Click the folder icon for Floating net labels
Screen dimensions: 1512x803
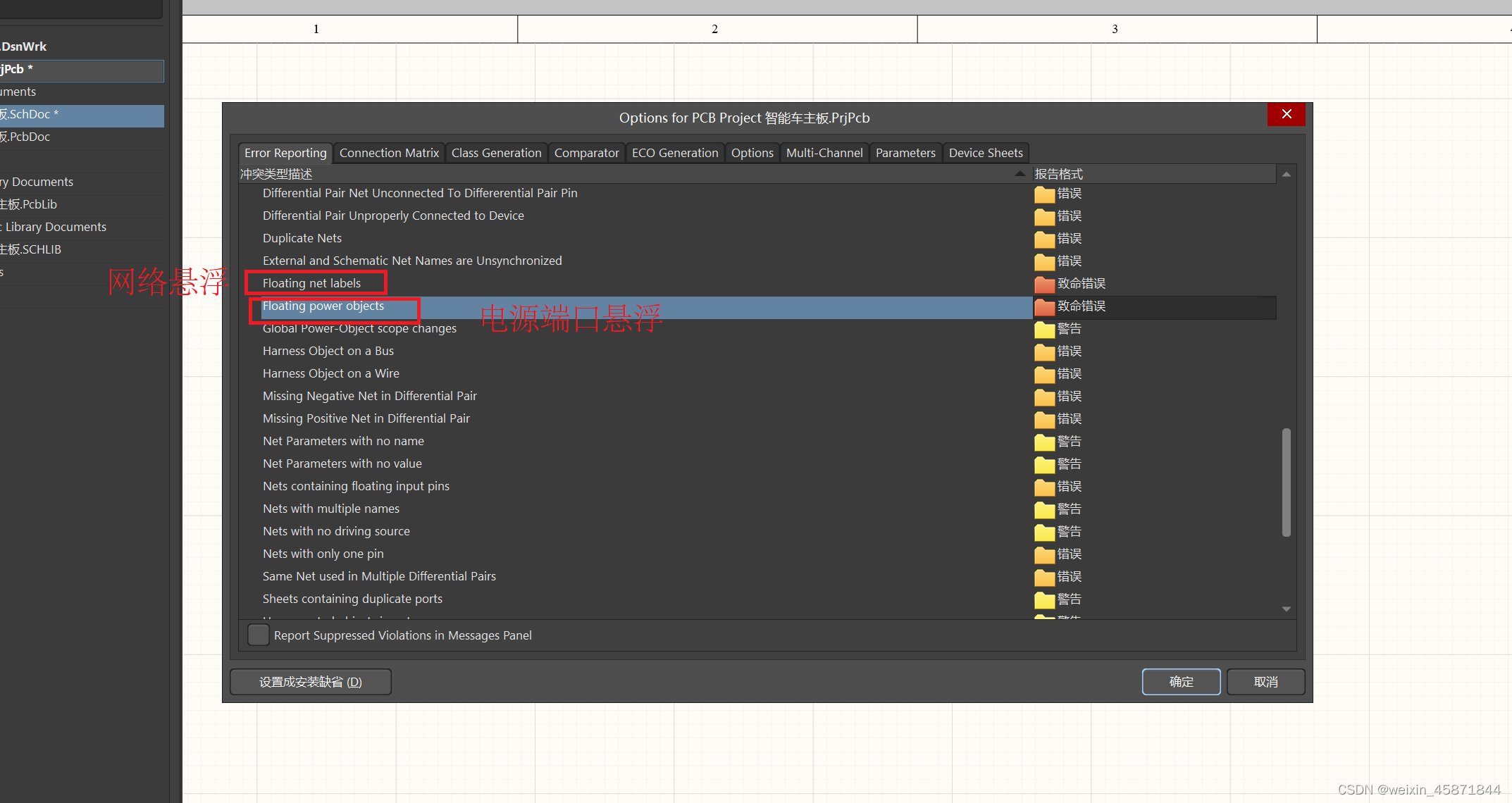coord(1044,284)
